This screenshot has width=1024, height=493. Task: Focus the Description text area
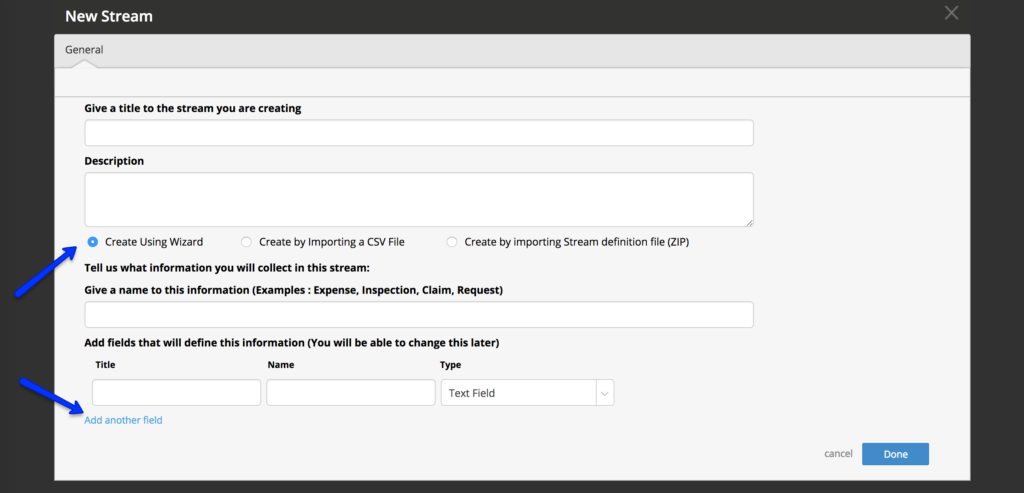pyautogui.click(x=418, y=199)
